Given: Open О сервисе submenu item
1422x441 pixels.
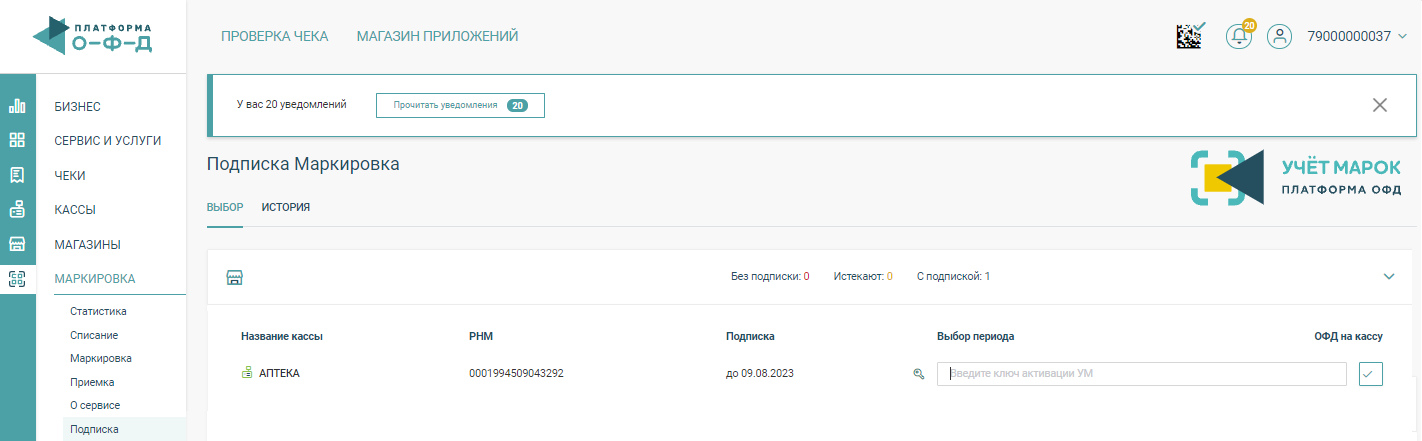Looking at the screenshot, I should click(95, 405).
